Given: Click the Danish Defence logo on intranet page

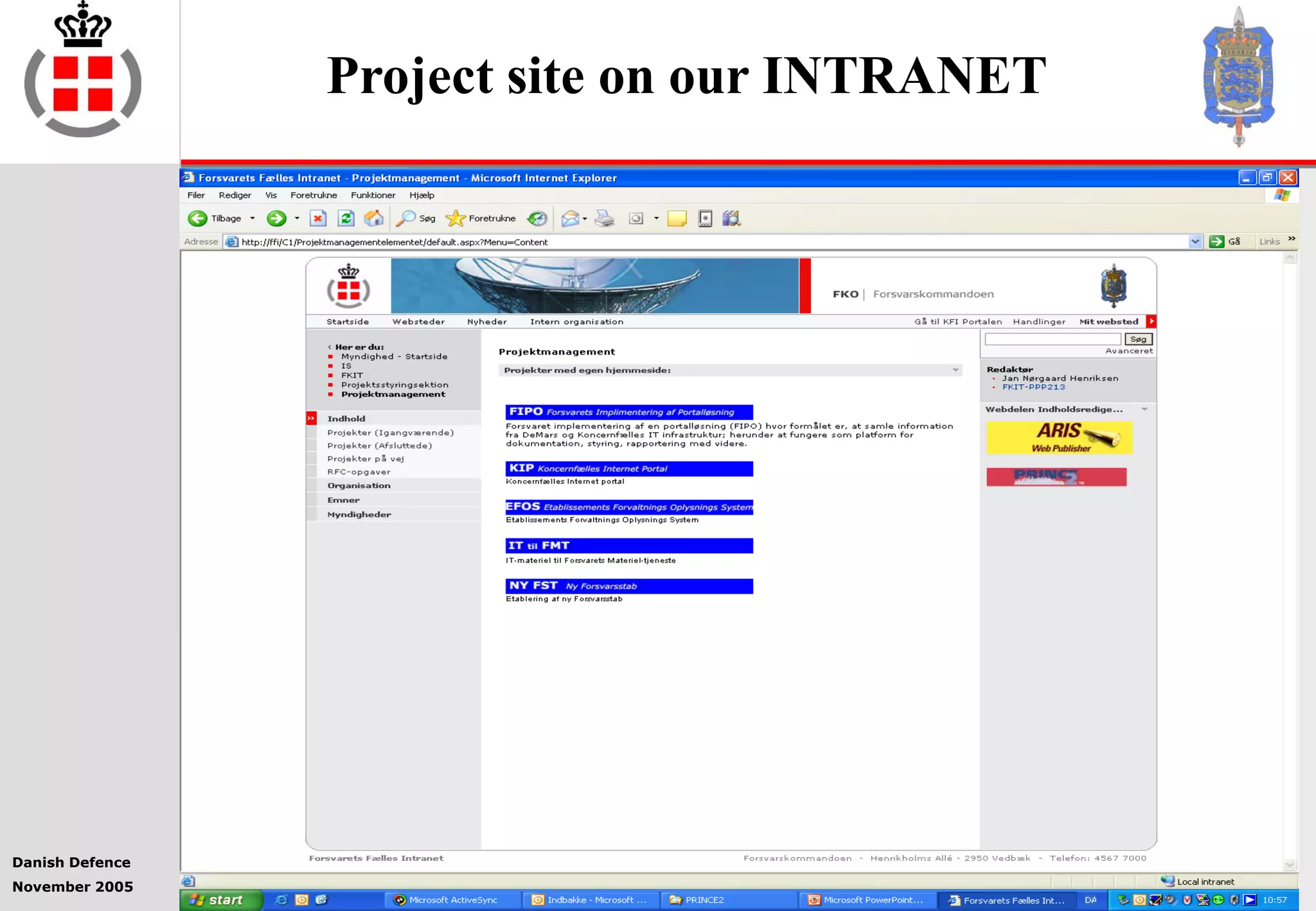Looking at the screenshot, I should (x=348, y=286).
